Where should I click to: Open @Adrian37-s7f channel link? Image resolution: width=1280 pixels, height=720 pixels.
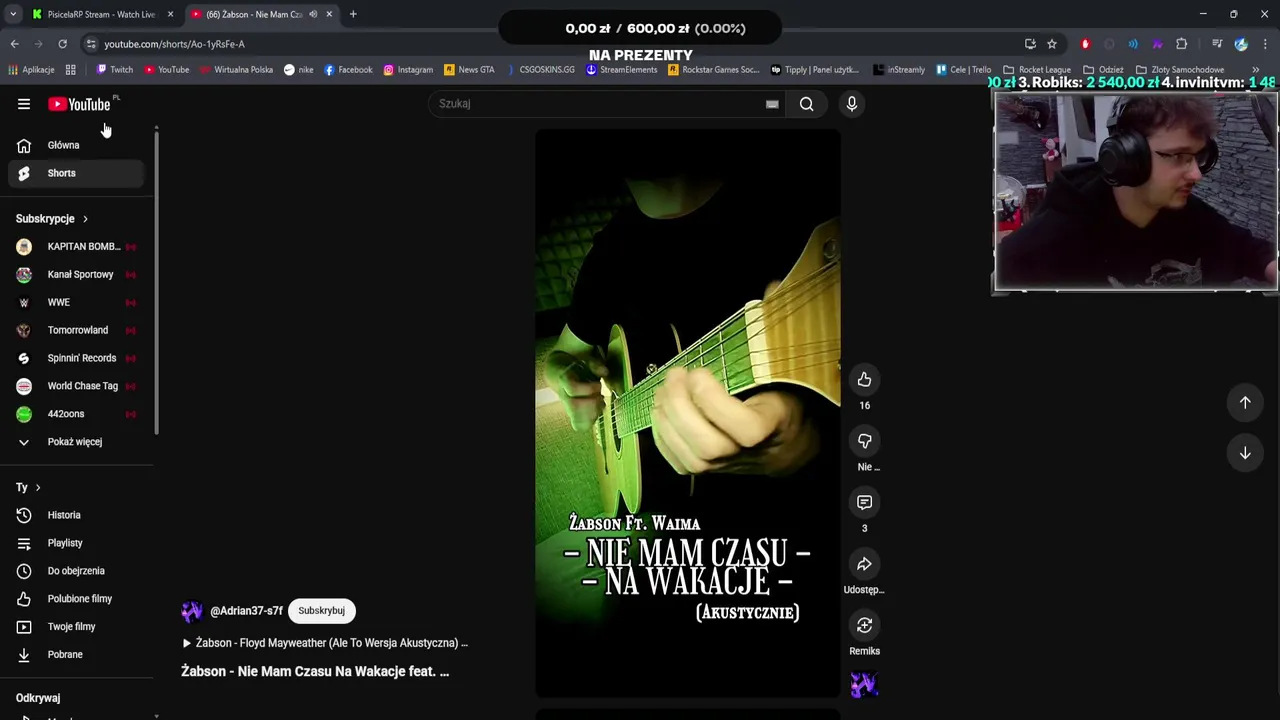pos(246,611)
